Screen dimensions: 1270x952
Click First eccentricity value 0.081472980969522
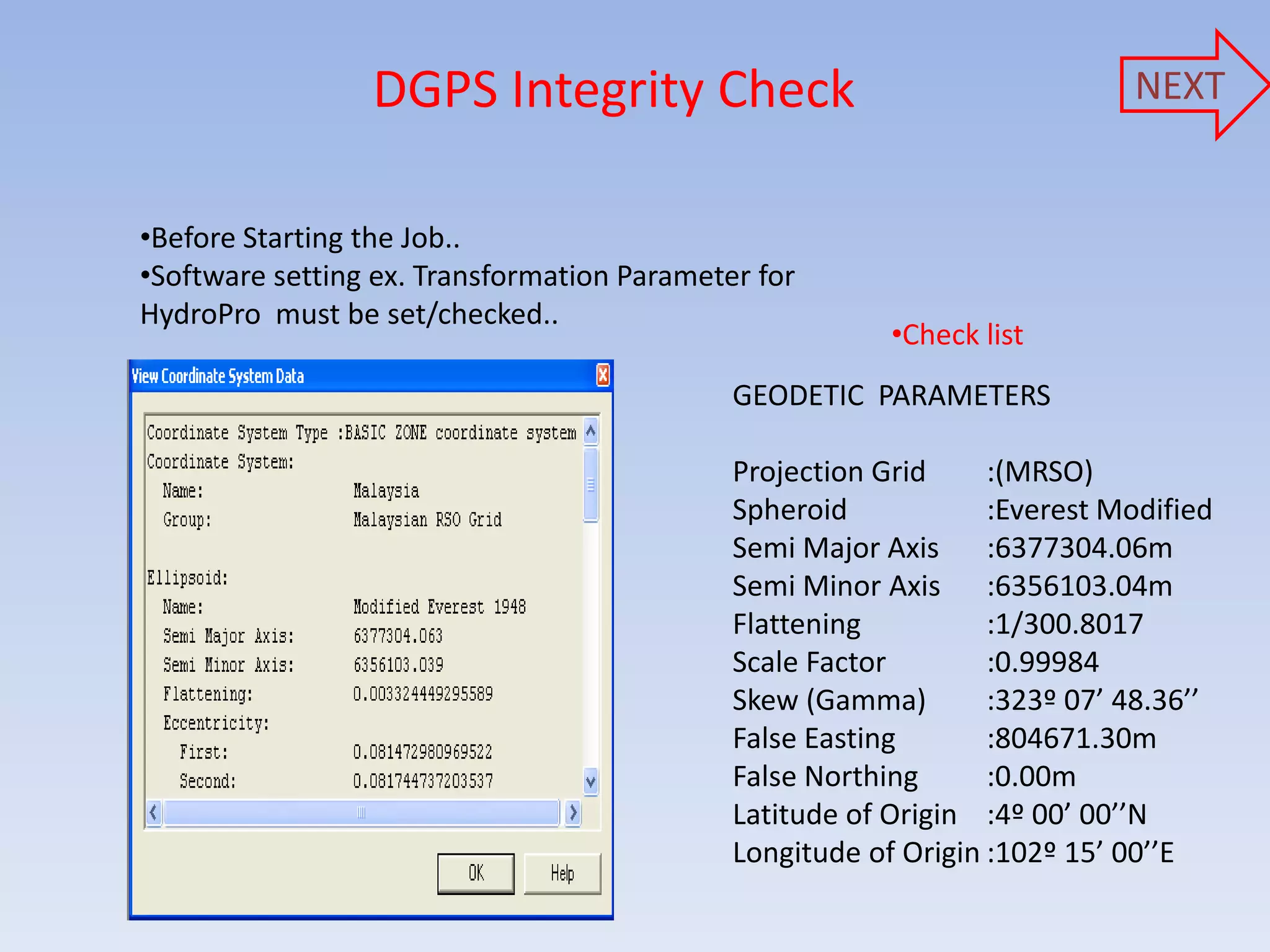point(423,752)
